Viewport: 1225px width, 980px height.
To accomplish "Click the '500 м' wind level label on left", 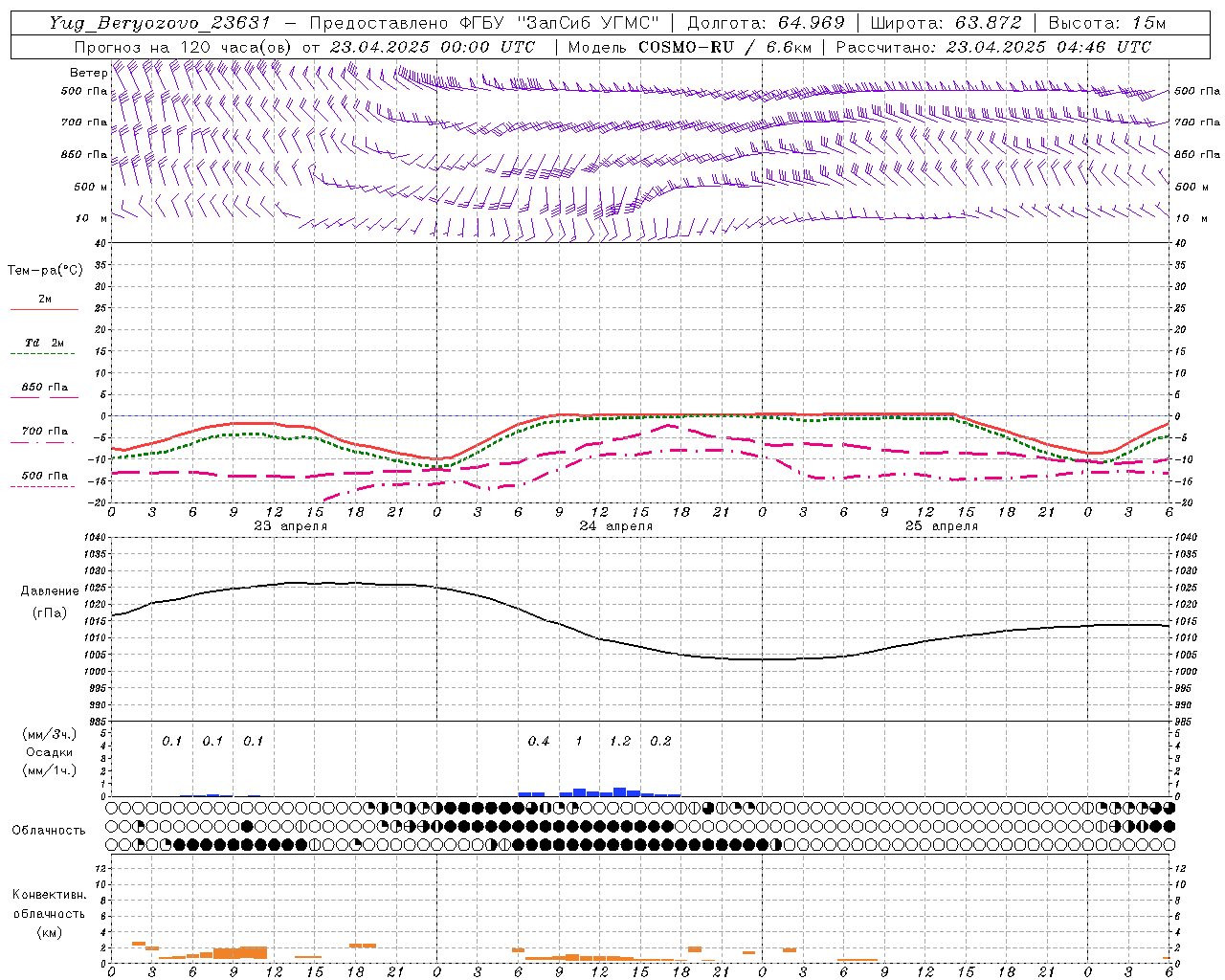I will pyautogui.click(x=91, y=187).
